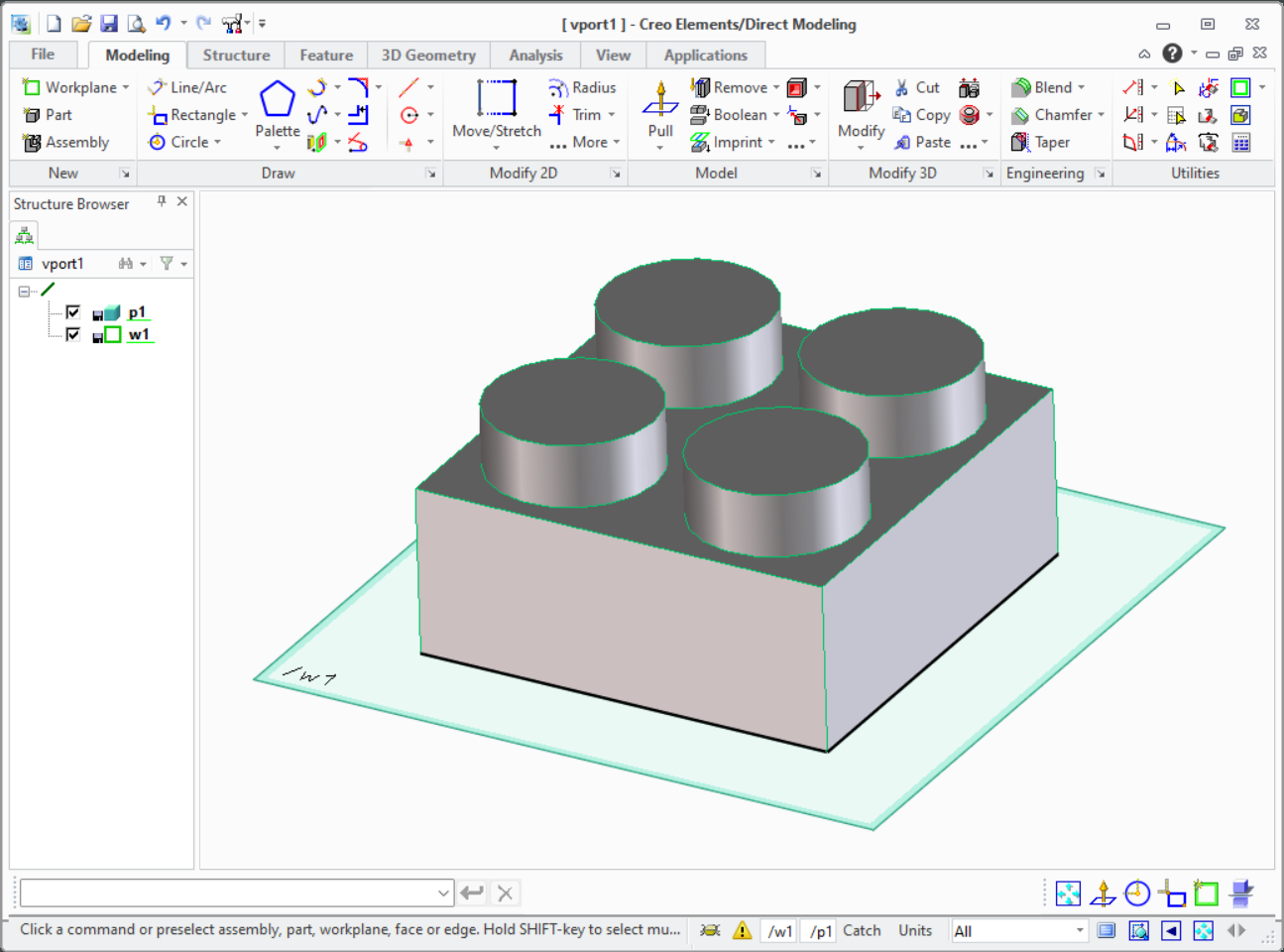The image size is (1284, 952).
Task: Click the Paste command
Action: [922, 143]
